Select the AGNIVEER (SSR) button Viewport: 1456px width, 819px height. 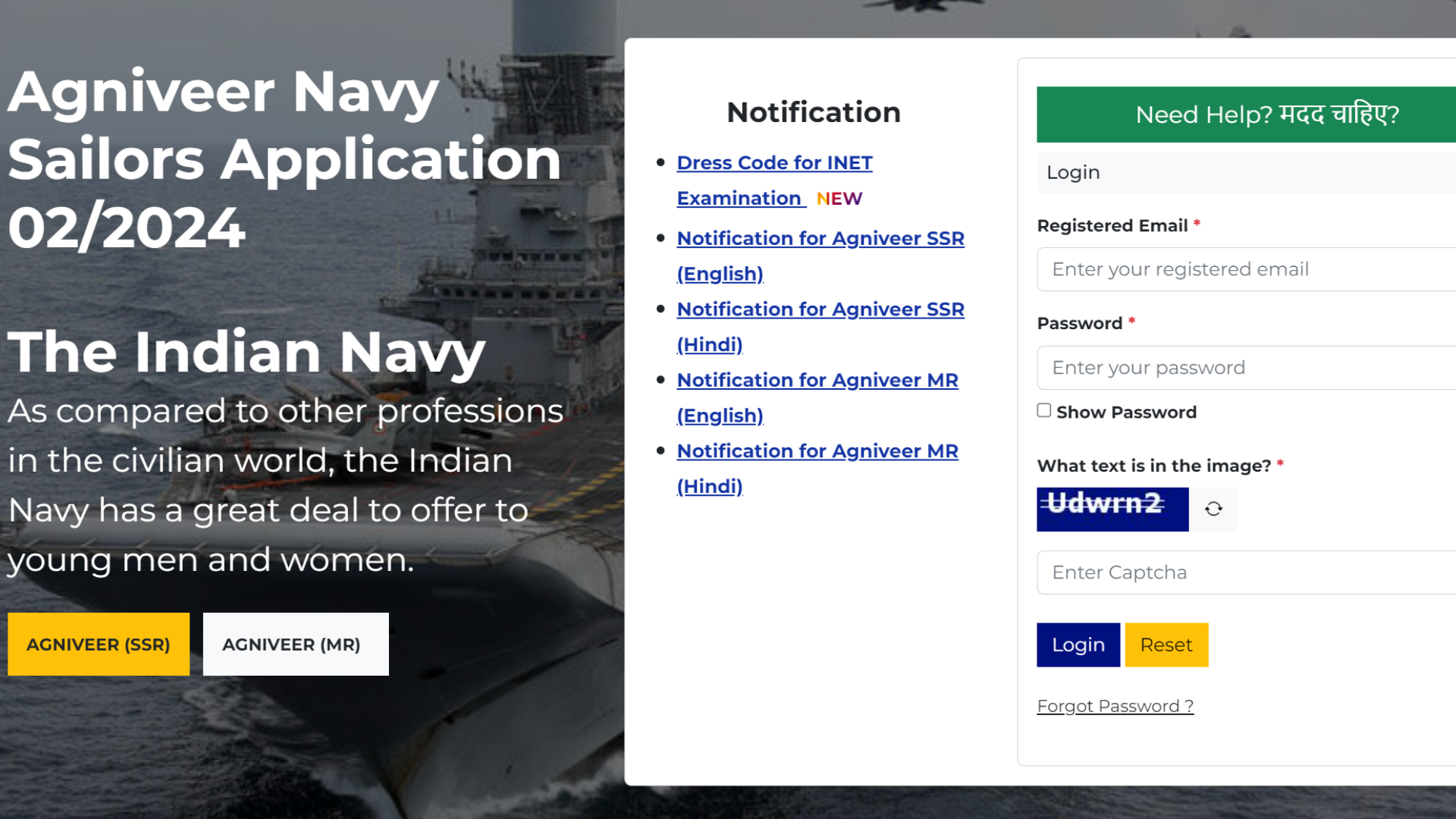pos(99,645)
